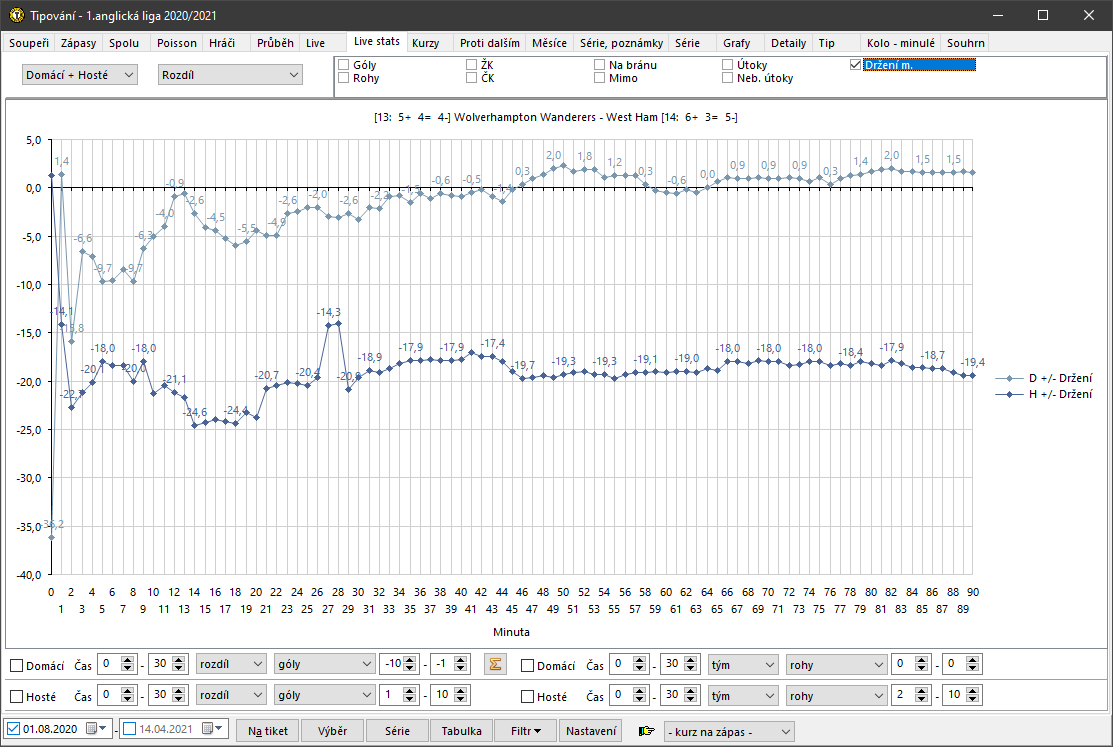Tick the Neb. útoky checkbox

[x=727, y=78]
